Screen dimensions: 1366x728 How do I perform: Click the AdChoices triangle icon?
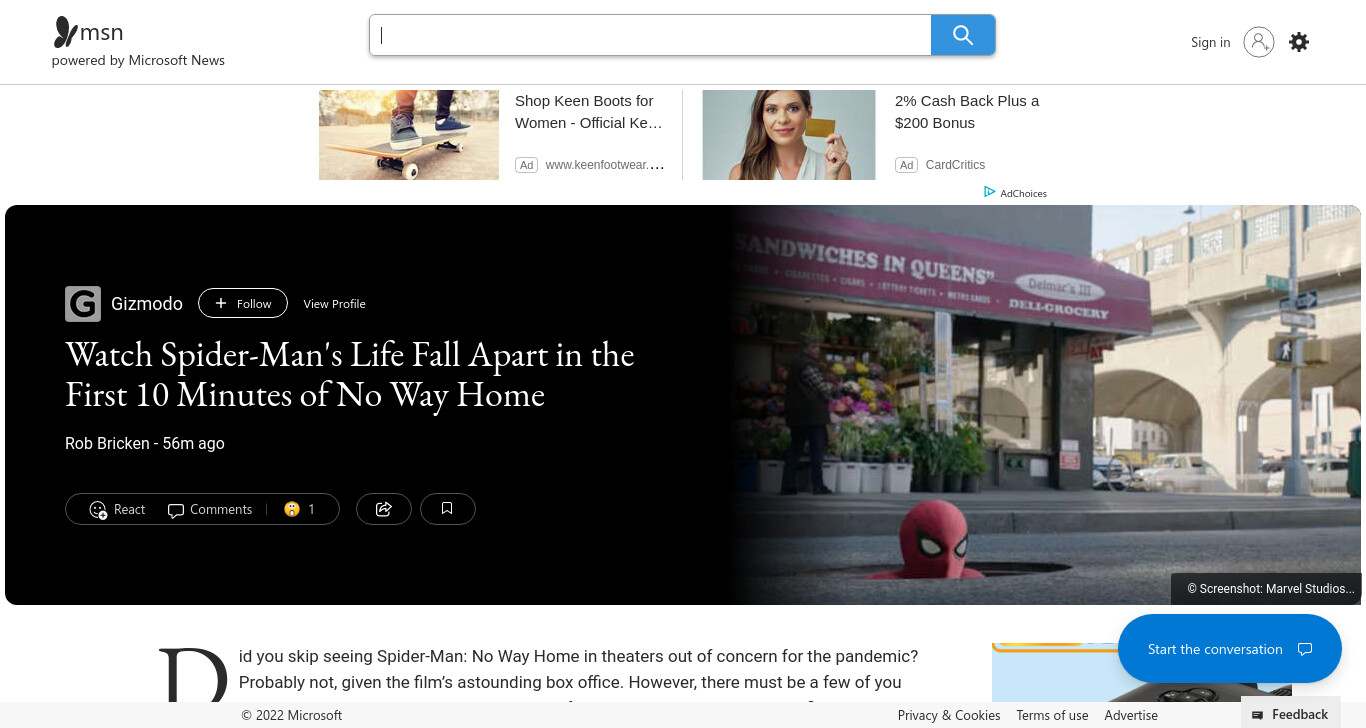989,192
